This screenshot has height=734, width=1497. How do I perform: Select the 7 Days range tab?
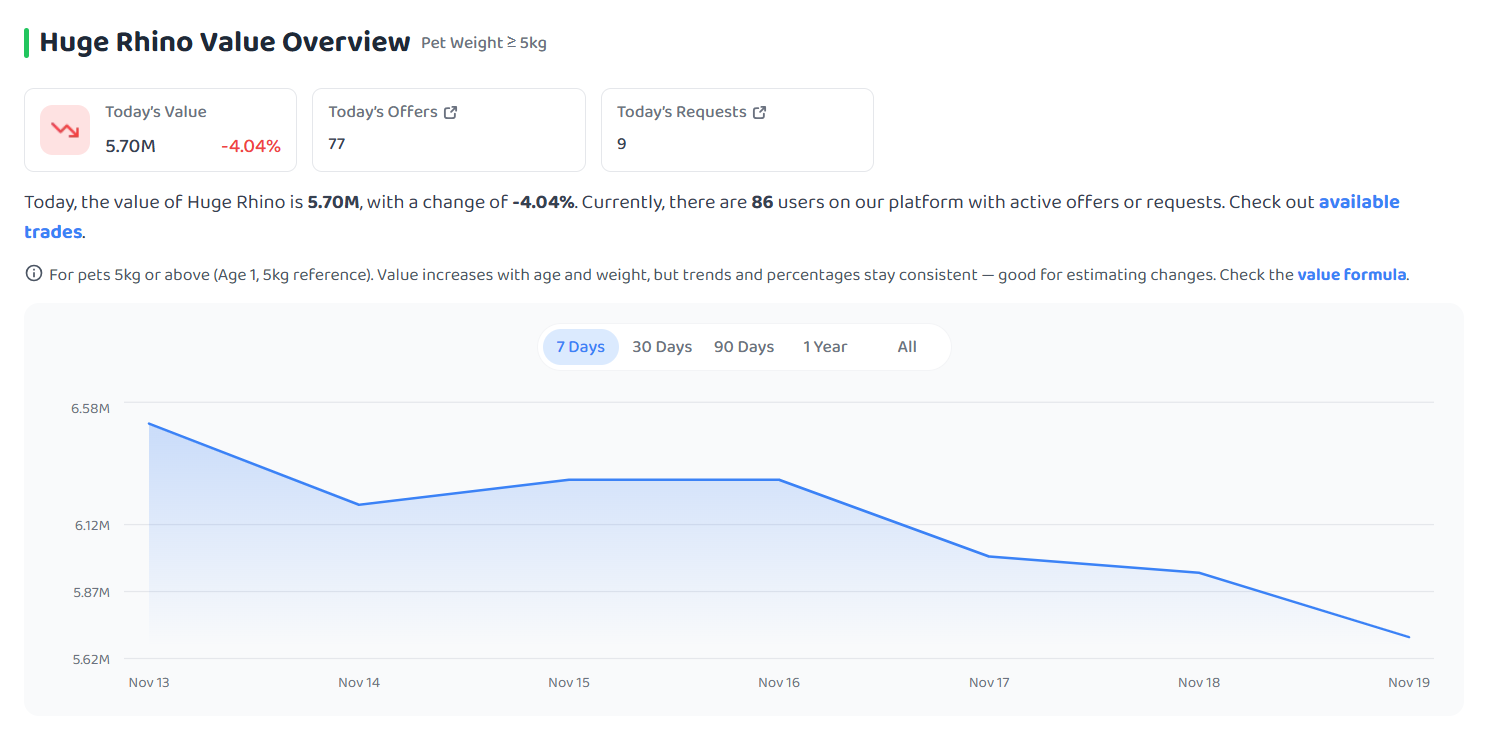(580, 347)
